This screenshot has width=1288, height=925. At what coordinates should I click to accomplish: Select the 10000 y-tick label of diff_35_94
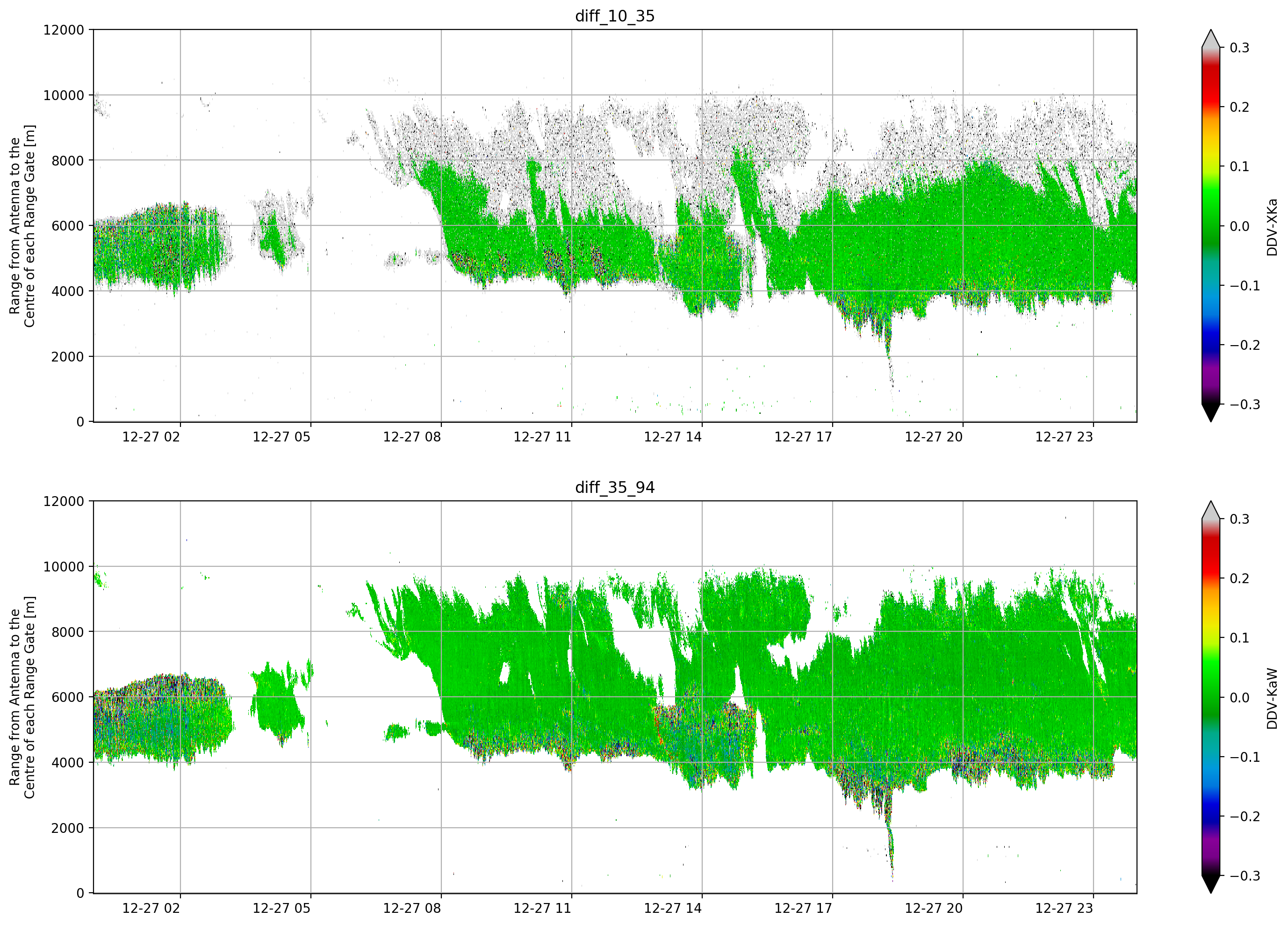click(x=64, y=567)
